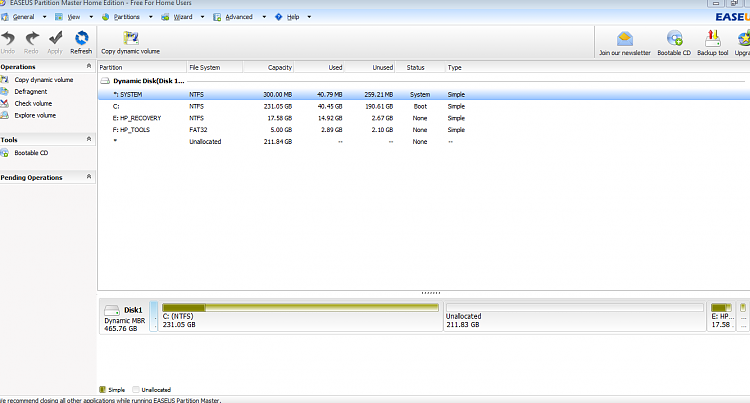This screenshot has height=403, width=750.
Task: Select the E: HP_RECOVERY partition row
Action: point(424,118)
